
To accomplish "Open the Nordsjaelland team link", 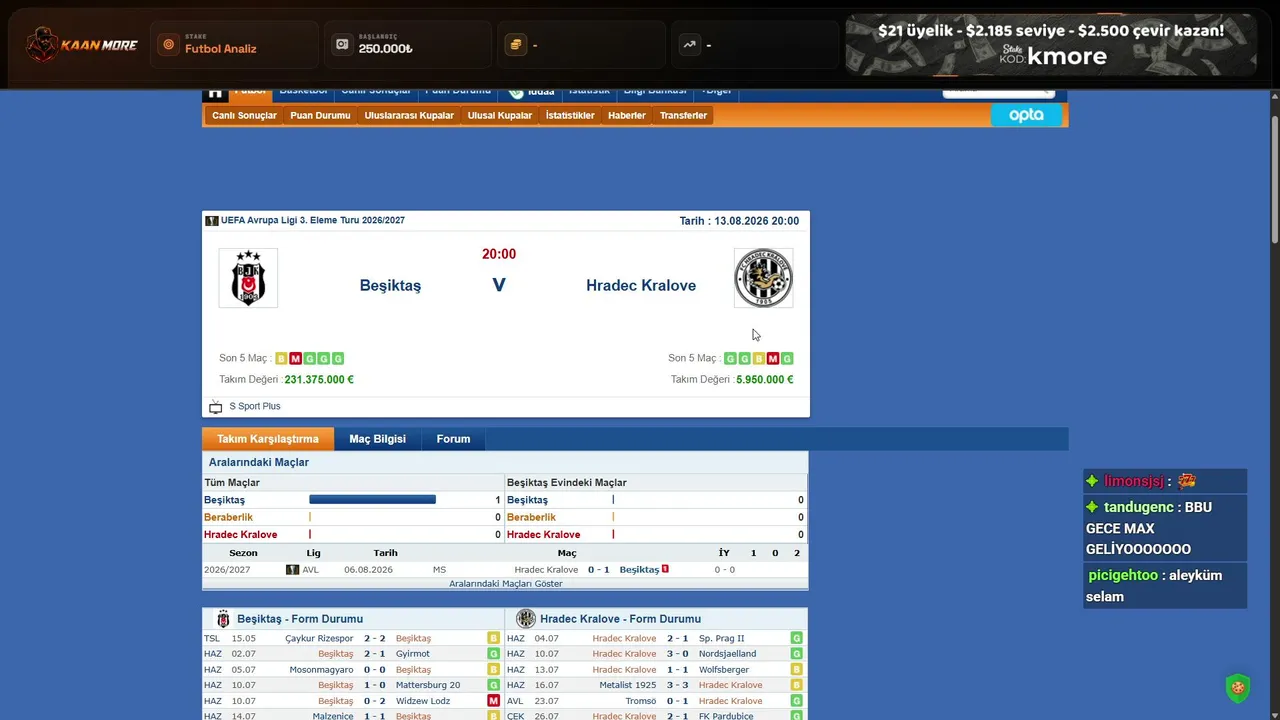I will tap(728, 654).
